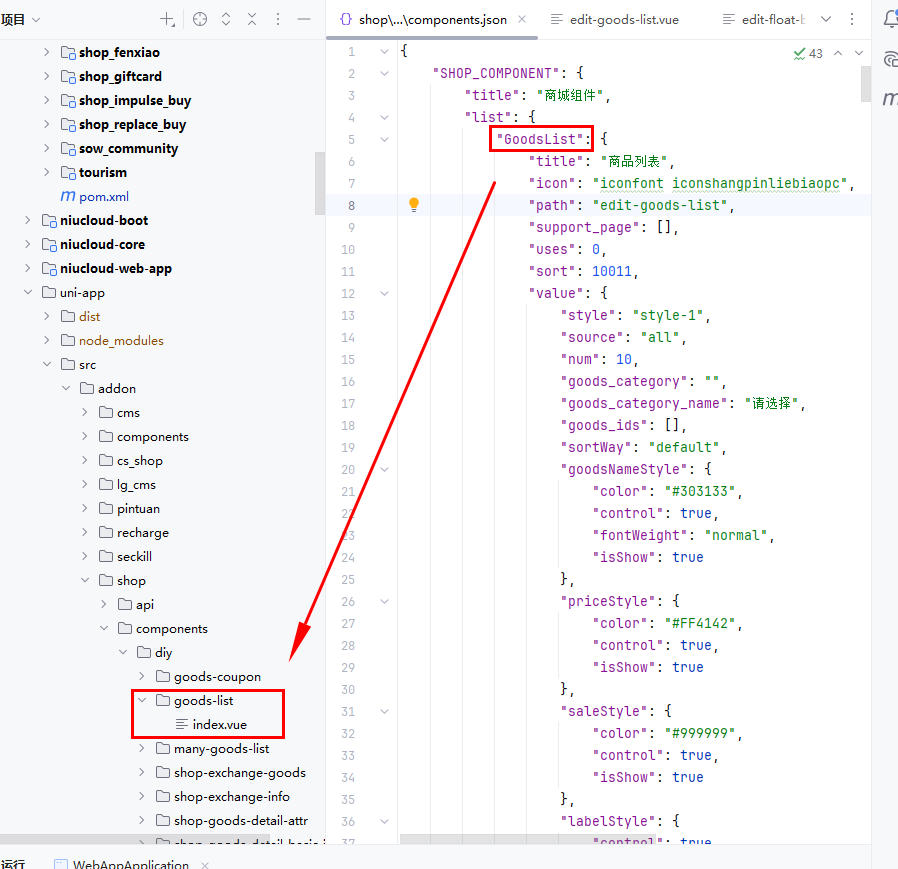The image size is (898, 869).
Task: Click the inspections checkmark with 43 count
Action: click(807, 53)
